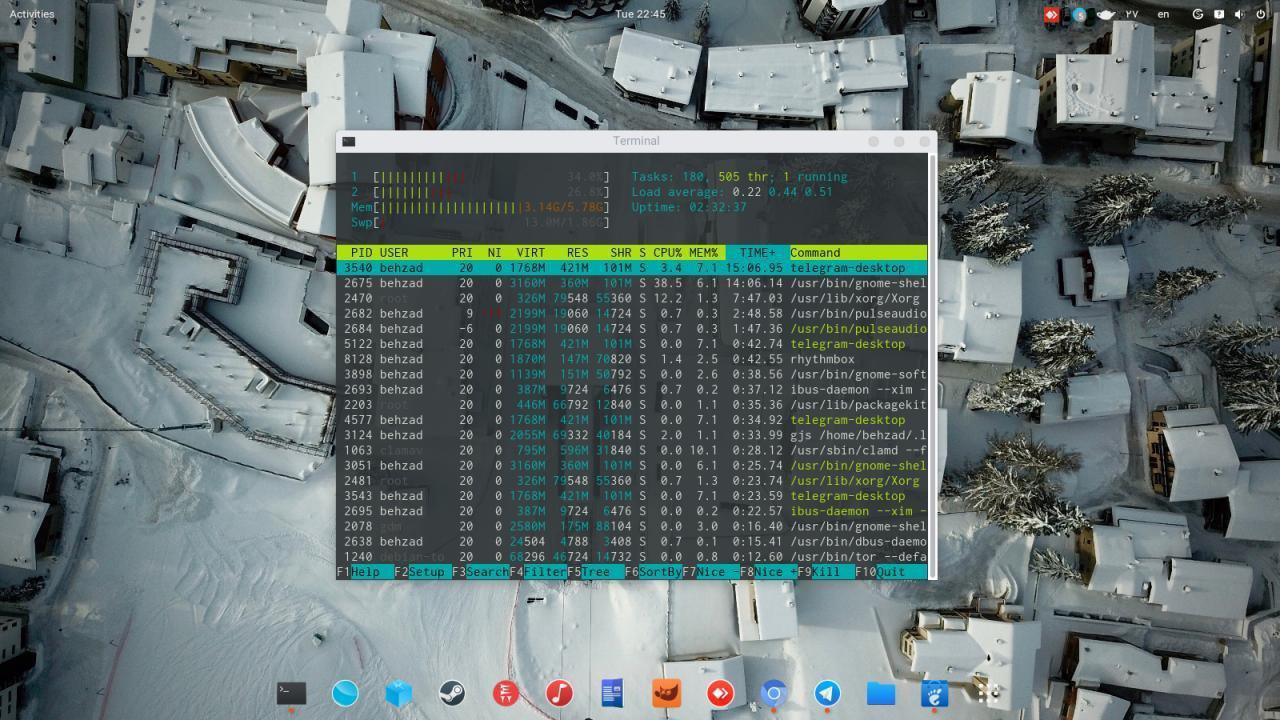Sort processes by the MEM% column header

703,253
